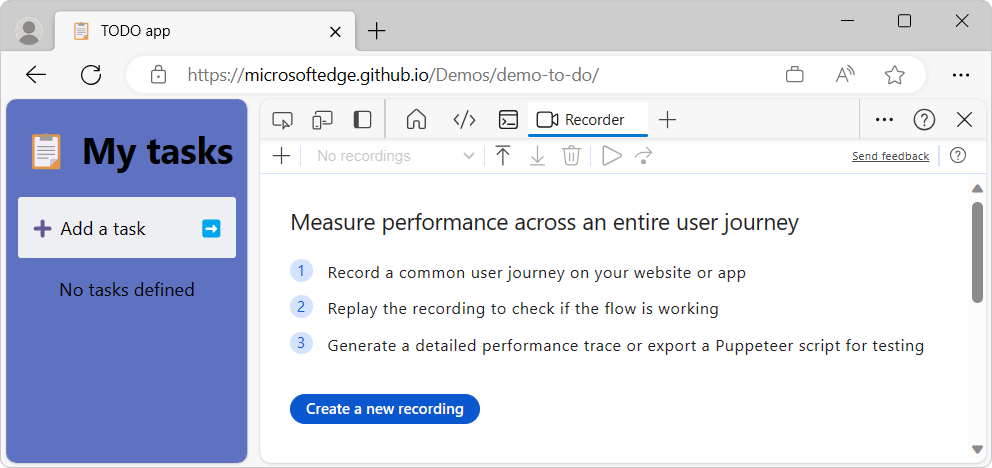Open the Customize DevTools ellipsis menu
This screenshot has height=468, width=992.
coord(884,120)
